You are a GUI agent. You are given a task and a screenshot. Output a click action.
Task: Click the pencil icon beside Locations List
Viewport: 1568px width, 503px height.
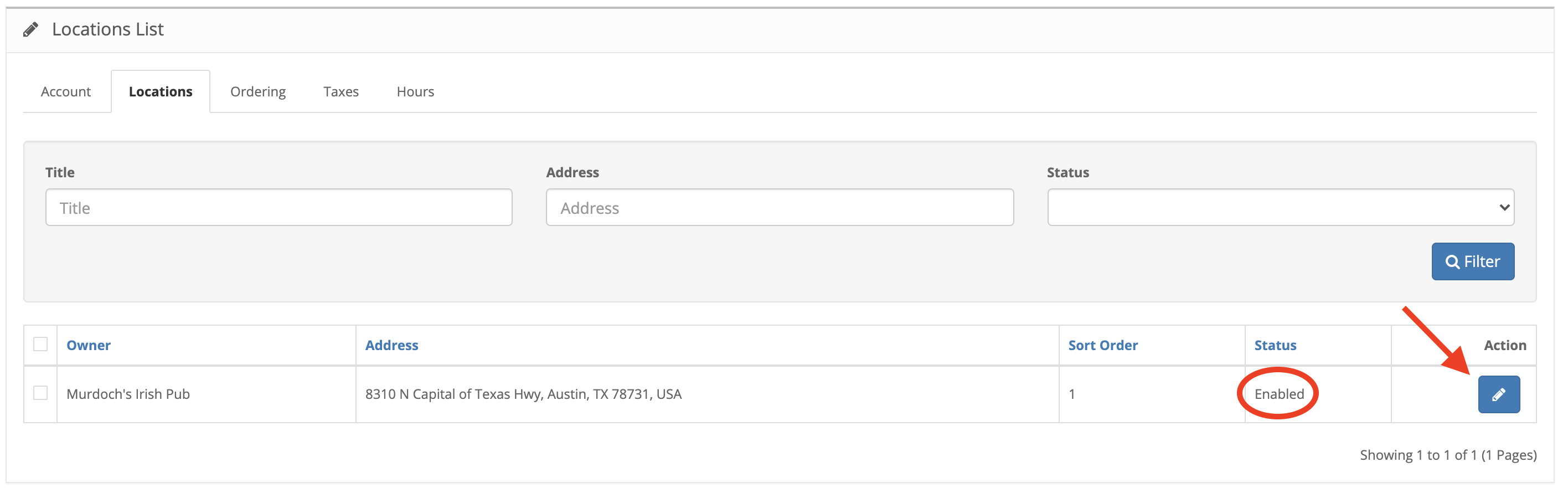point(30,29)
